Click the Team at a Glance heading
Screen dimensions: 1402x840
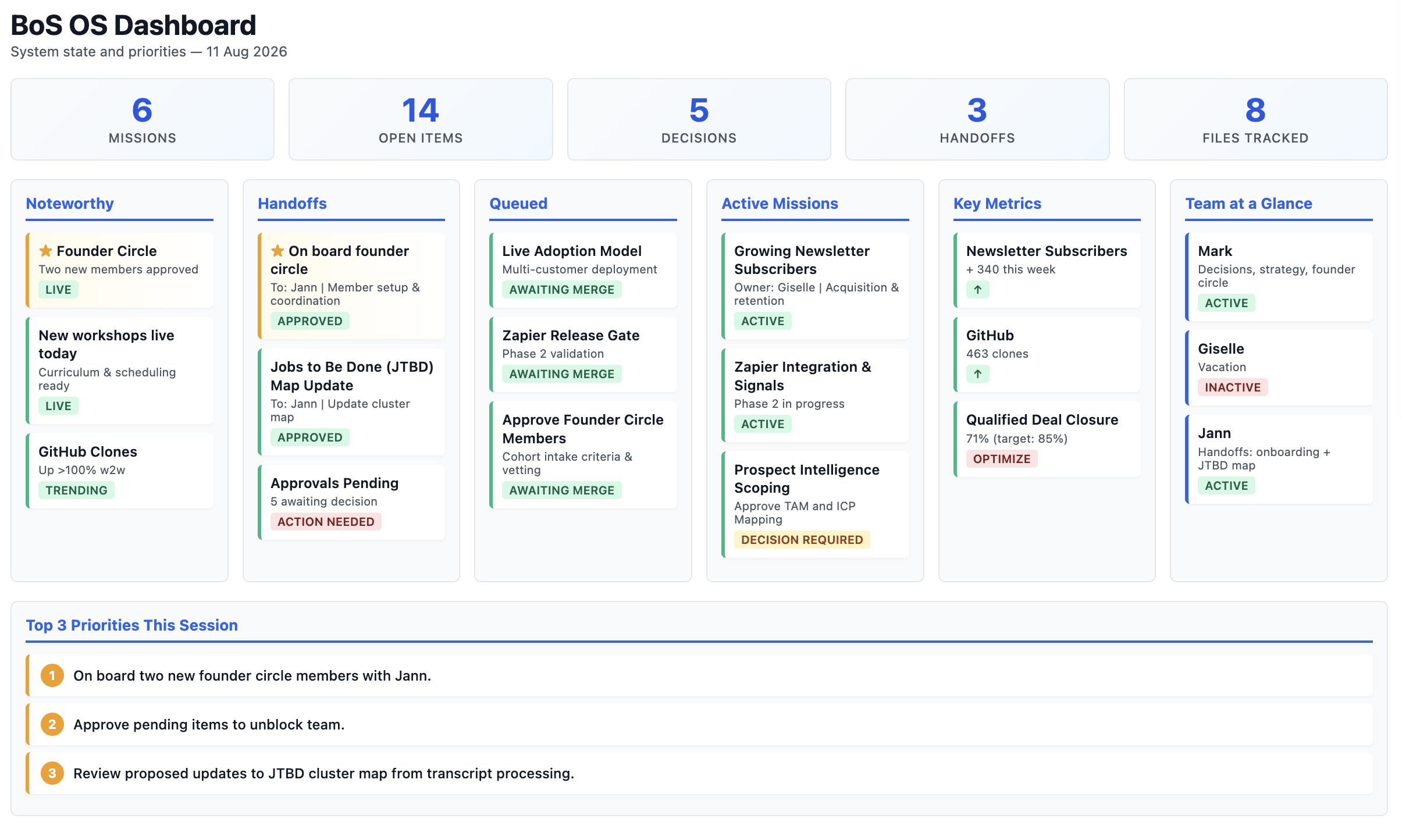tap(1248, 204)
